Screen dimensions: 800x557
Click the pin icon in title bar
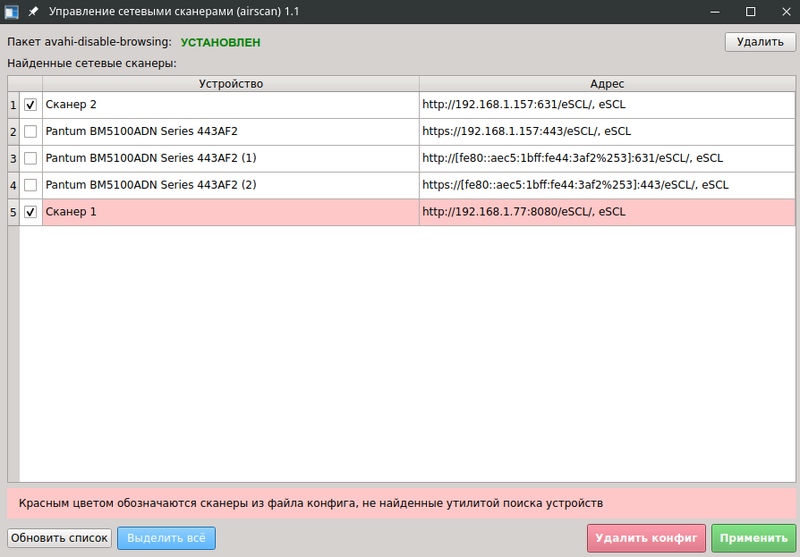[33, 11]
